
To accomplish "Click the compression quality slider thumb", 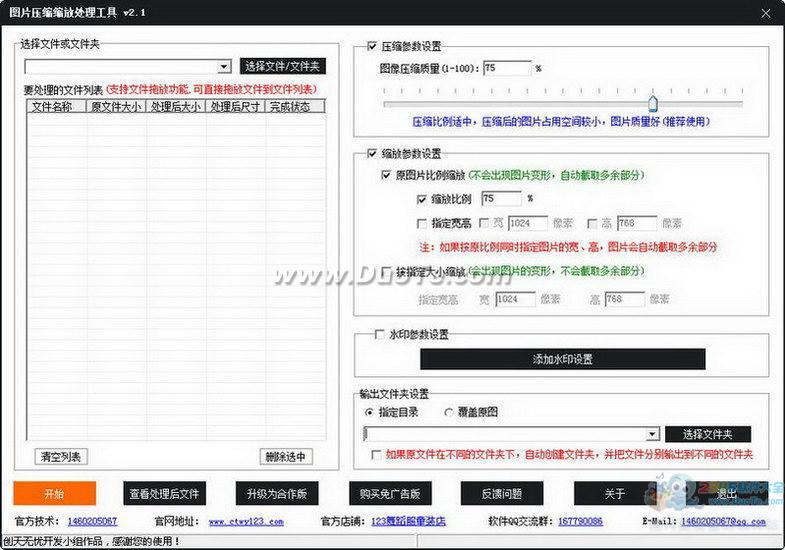I will (653, 103).
